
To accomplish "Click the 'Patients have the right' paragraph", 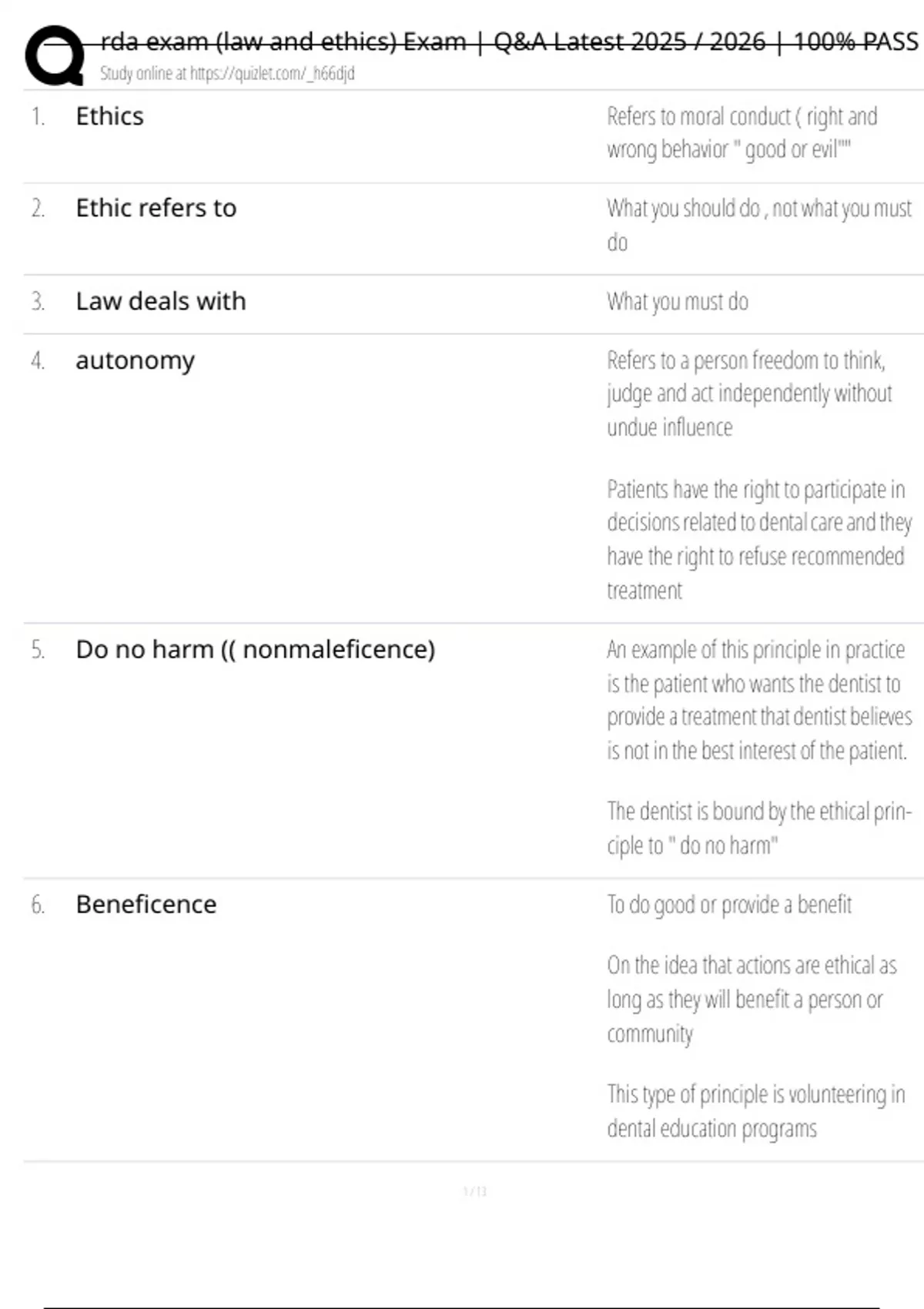I will pyautogui.click(x=758, y=539).
